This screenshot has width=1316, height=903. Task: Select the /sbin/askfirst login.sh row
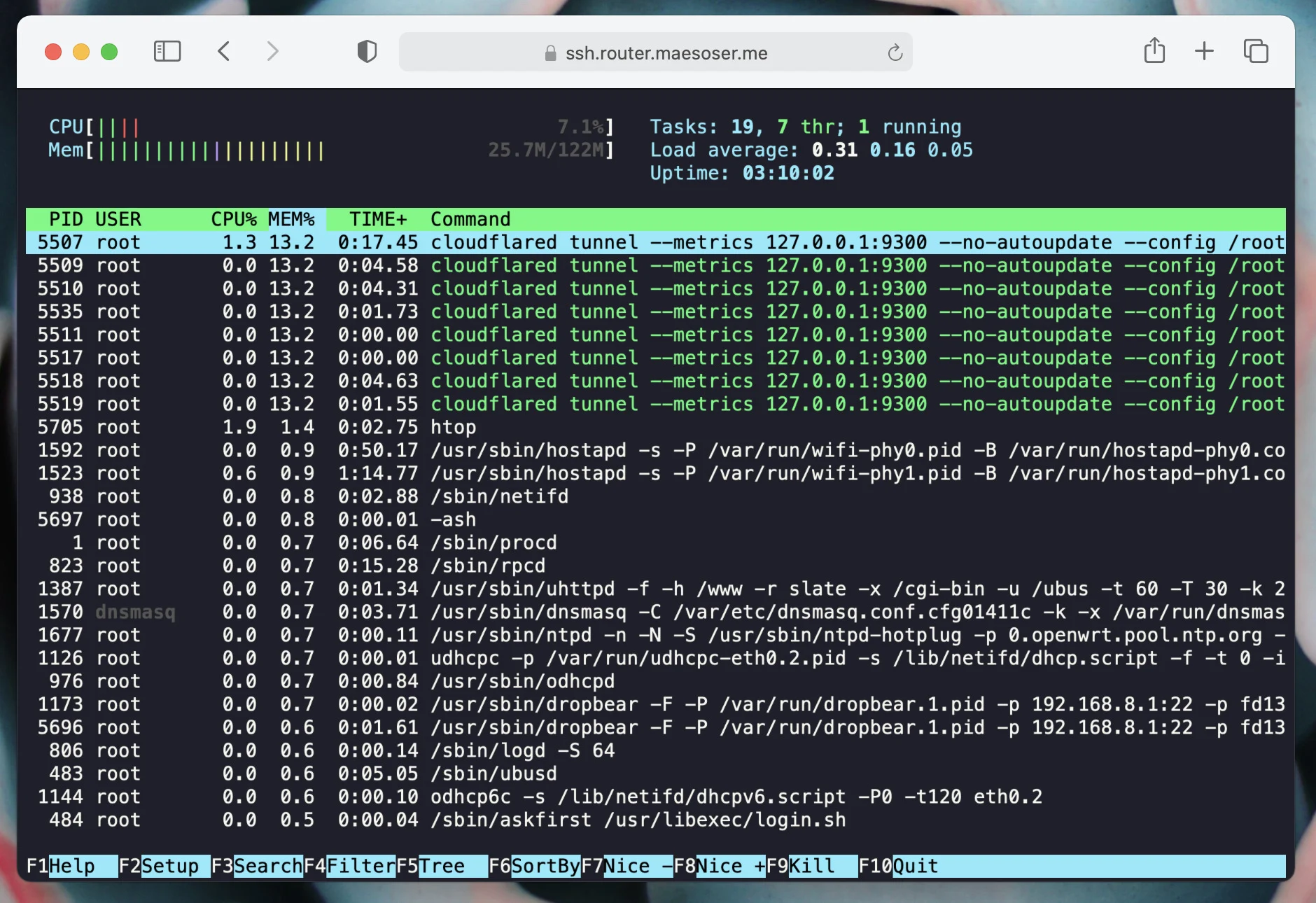(x=656, y=820)
